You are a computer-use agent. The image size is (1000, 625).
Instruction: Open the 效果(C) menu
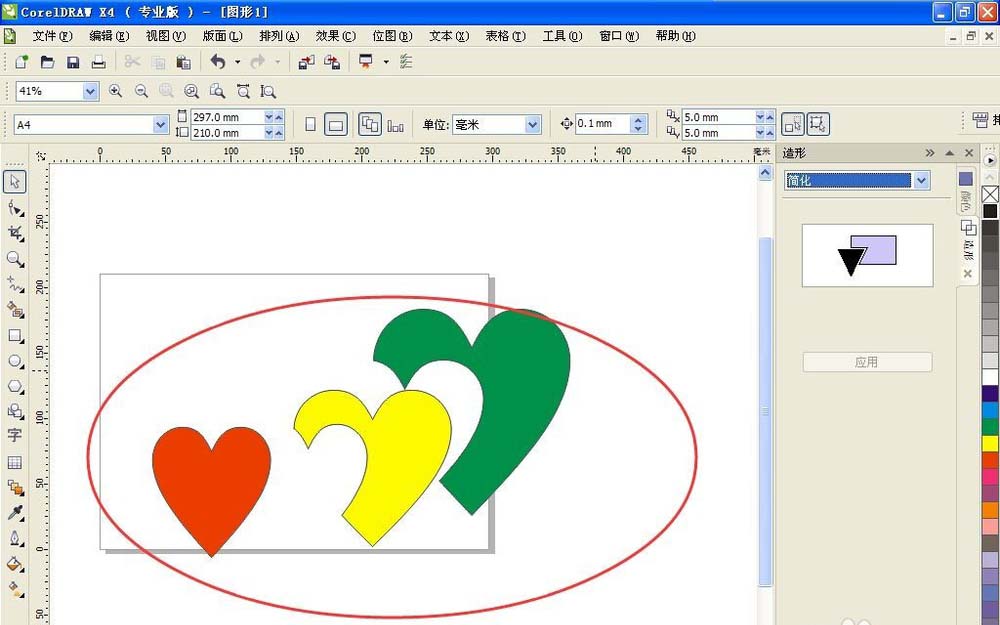(x=335, y=36)
